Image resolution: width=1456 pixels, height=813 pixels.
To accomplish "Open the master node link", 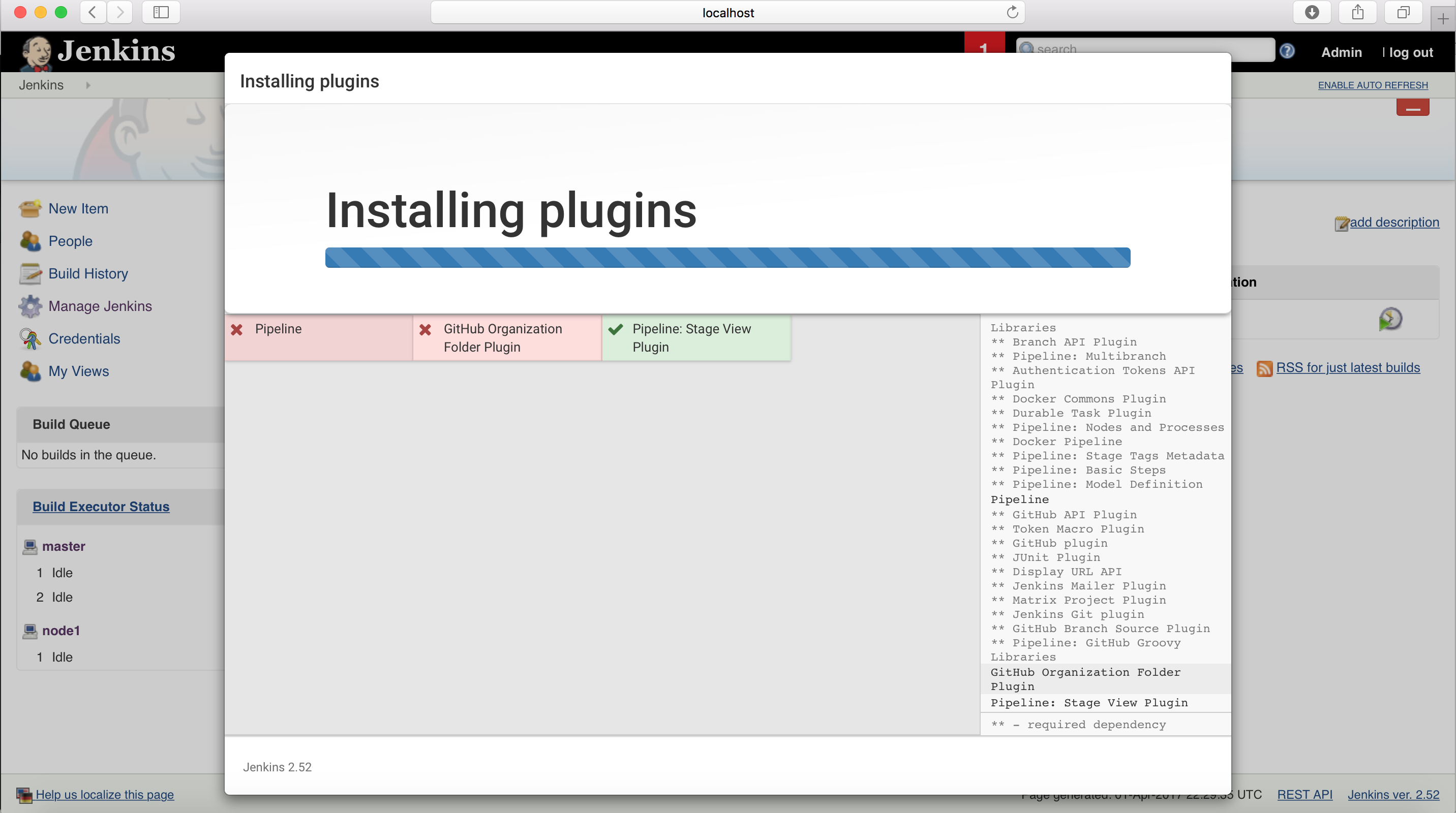I will [64, 546].
